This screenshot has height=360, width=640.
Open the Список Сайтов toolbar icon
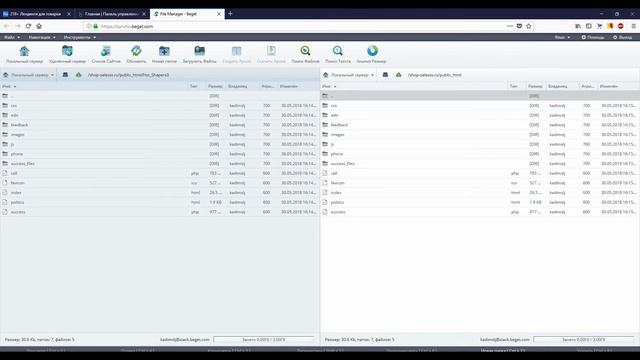pyautogui.click(x=106, y=54)
